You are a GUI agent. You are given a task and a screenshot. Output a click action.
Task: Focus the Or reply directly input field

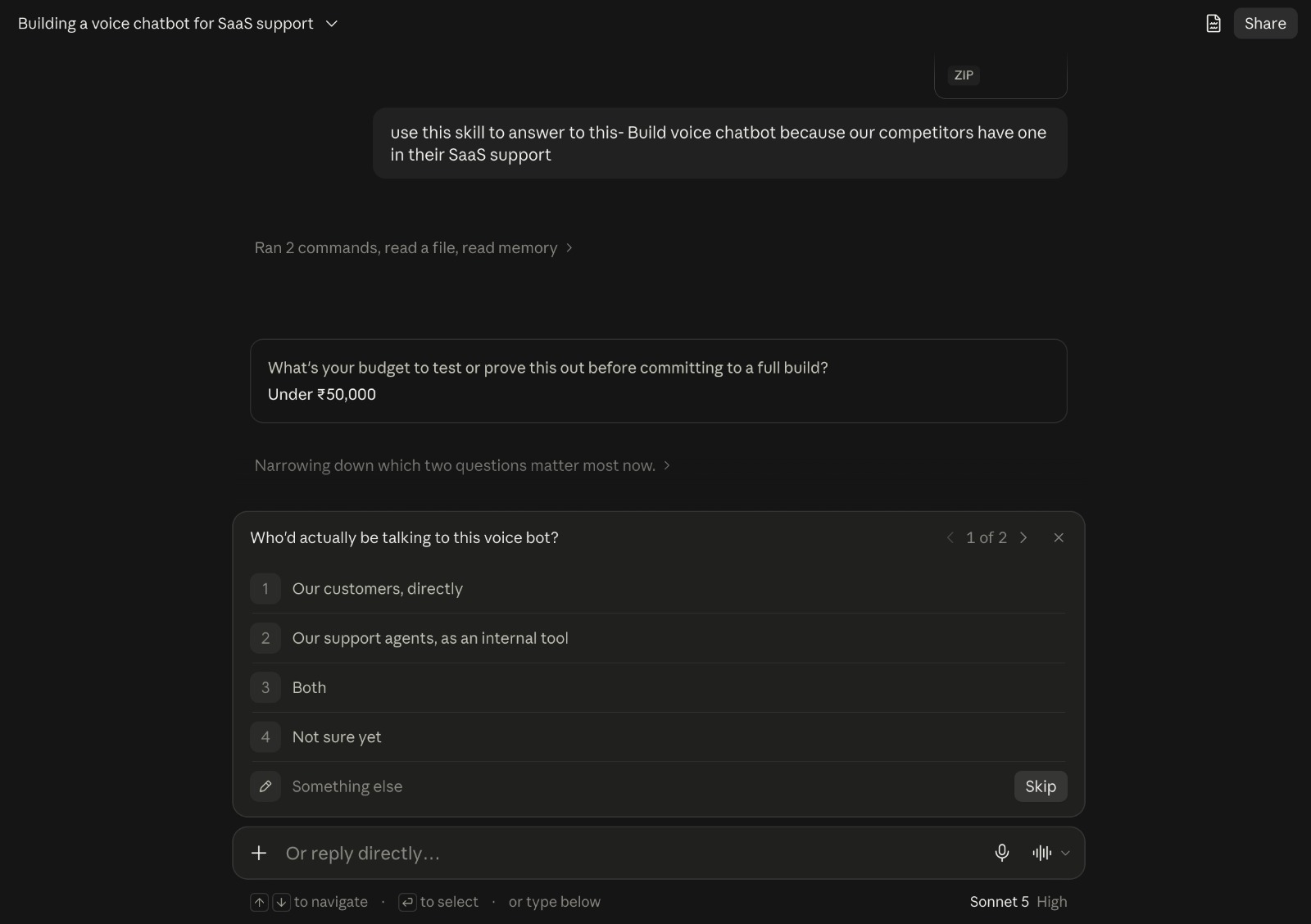coord(631,853)
